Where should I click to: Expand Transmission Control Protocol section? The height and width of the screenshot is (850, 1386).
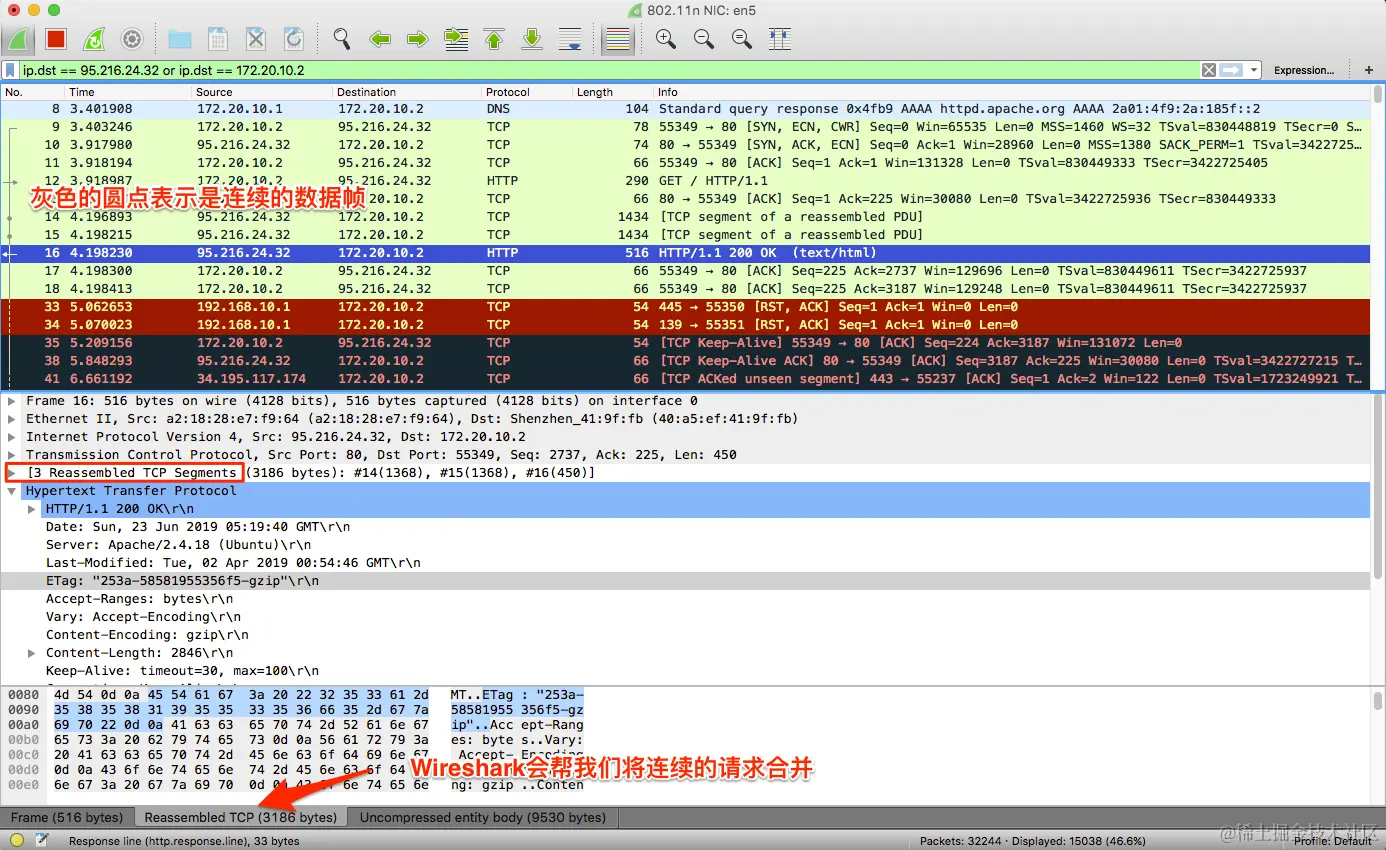[12, 455]
